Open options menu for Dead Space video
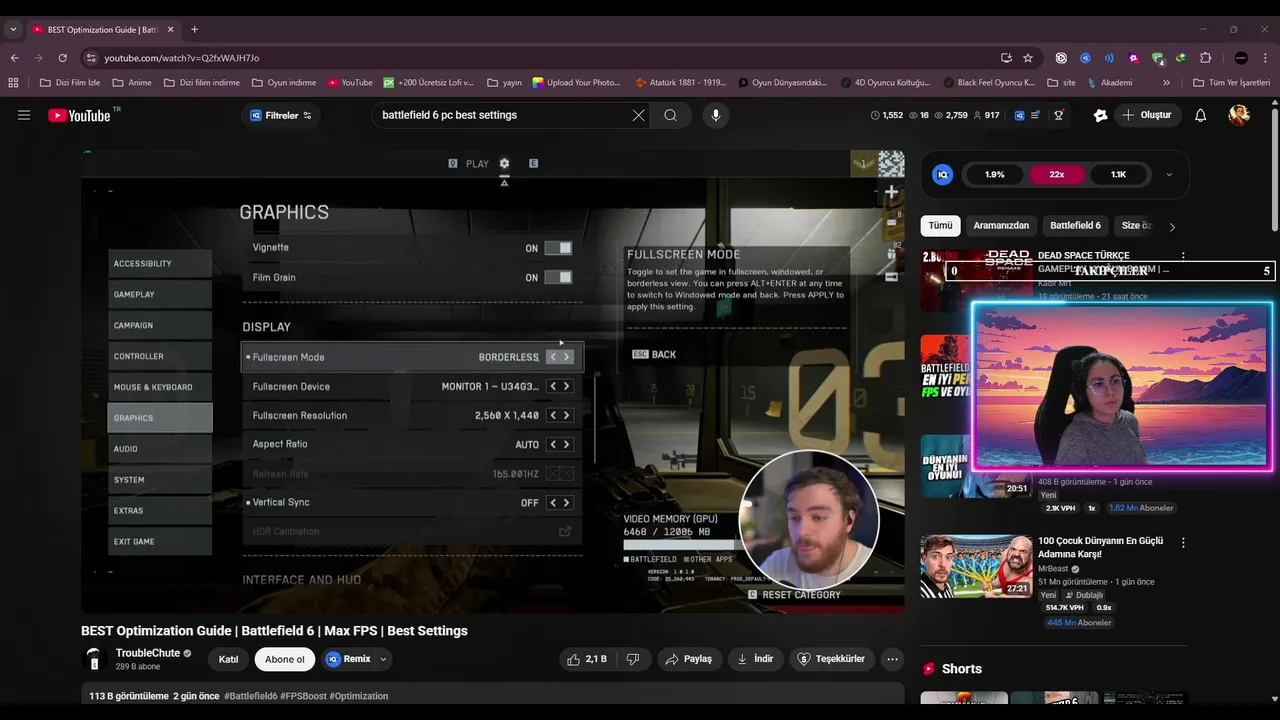 tap(1183, 256)
